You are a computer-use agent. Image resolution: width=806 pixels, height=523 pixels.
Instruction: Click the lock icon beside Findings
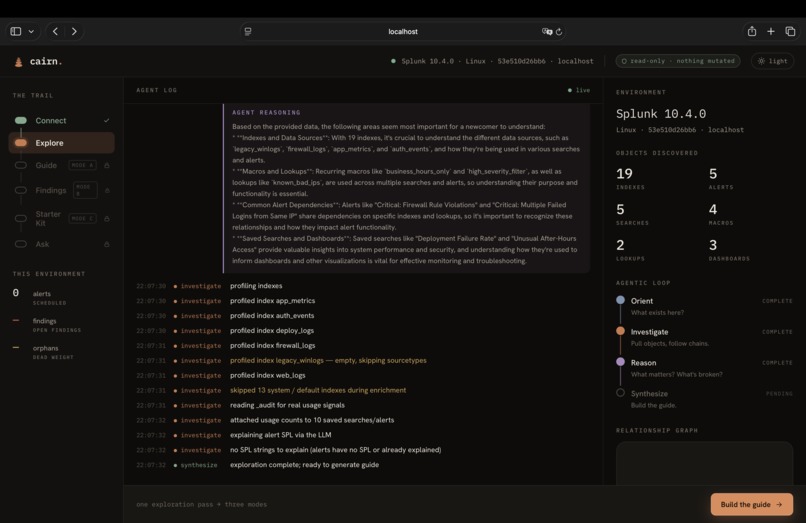[x=107, y=190]
